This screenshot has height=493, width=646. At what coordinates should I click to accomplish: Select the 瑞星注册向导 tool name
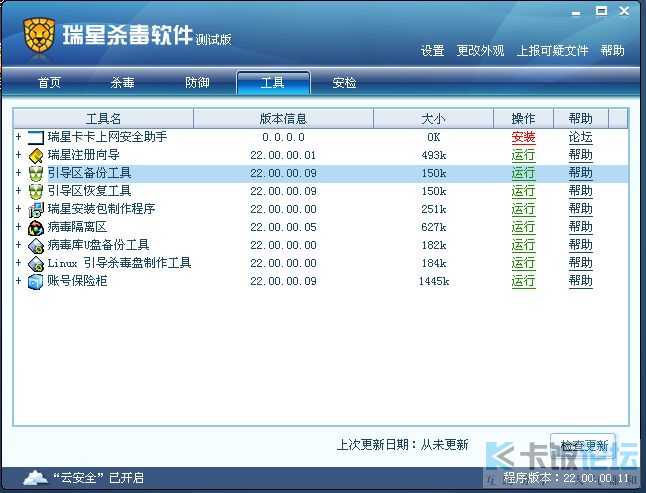tap(84, 155)
